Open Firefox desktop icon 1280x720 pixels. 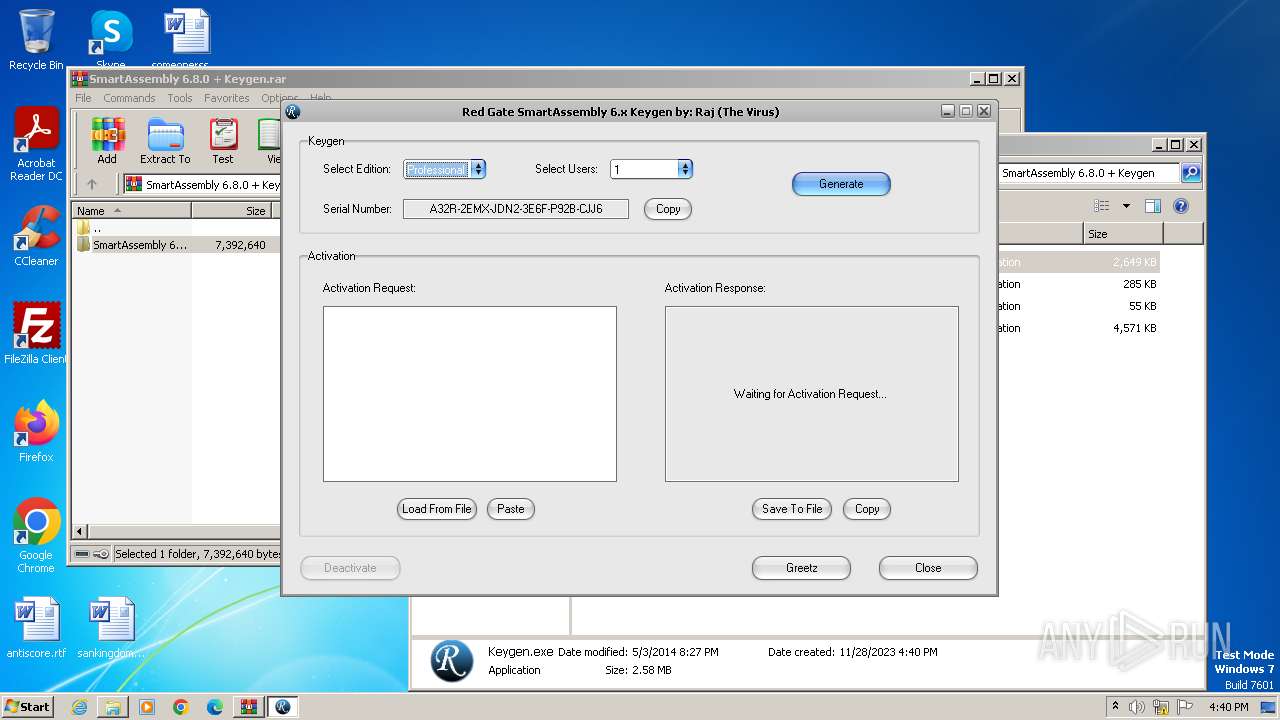(x=36, y=432)
